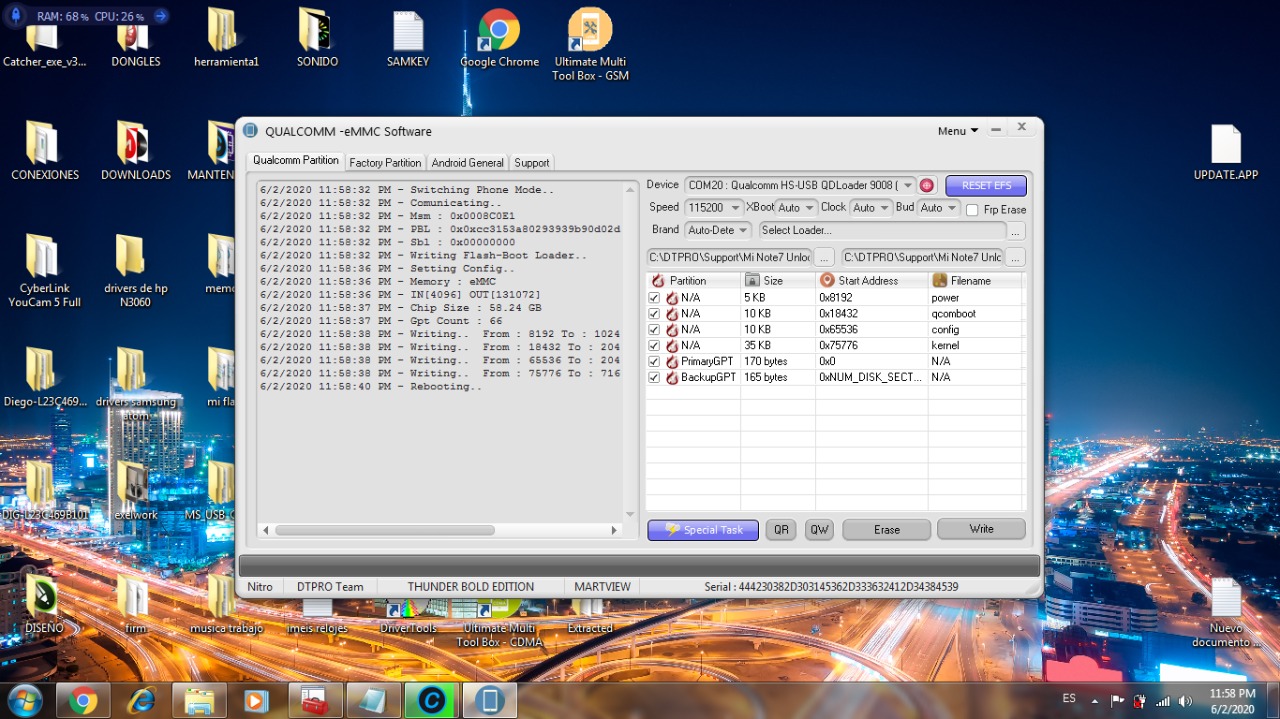Click the flame icon in Partition column header

pyautogui.click(x=658, y=281)
